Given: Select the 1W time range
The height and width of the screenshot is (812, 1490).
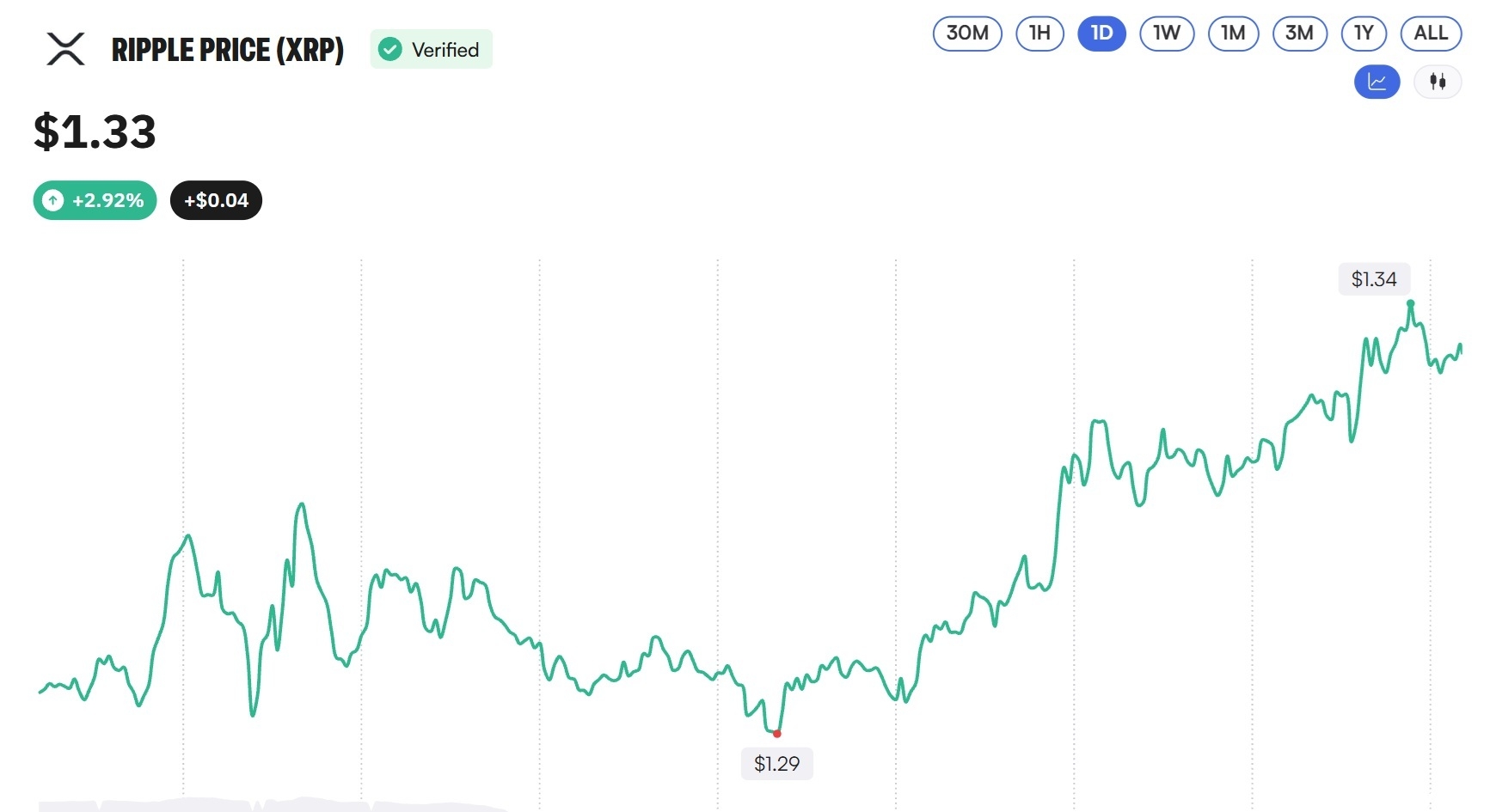Looking at the screenshot, I should coord(1167,34).
